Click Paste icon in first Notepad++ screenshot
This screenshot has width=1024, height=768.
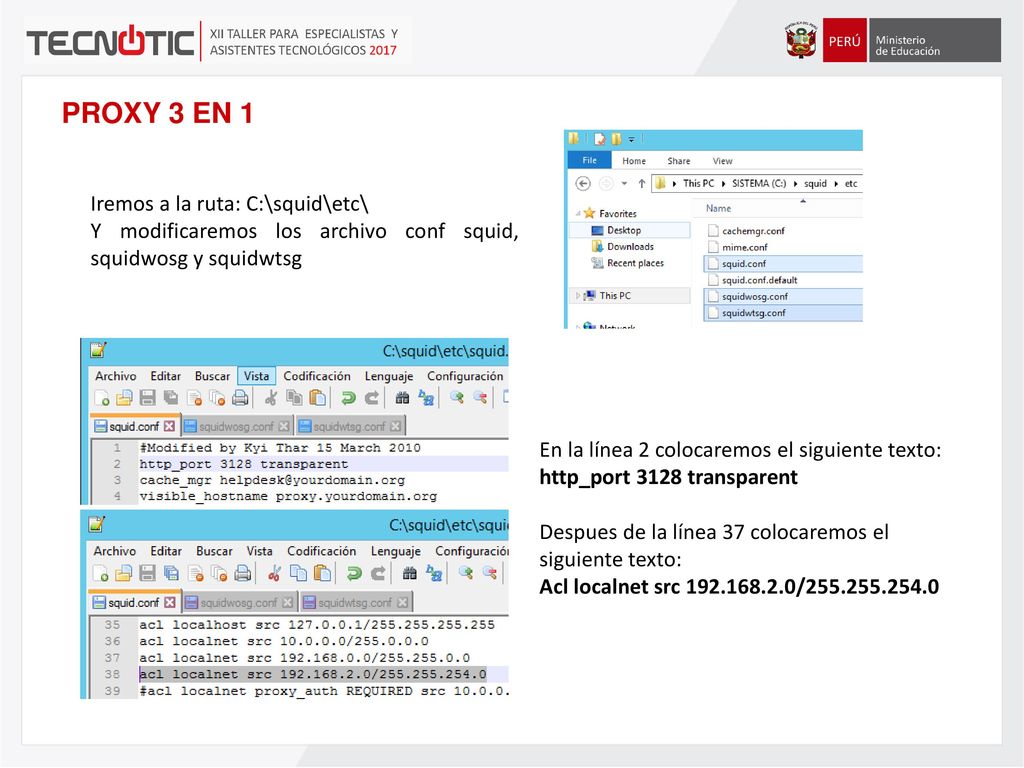[317, 397]
